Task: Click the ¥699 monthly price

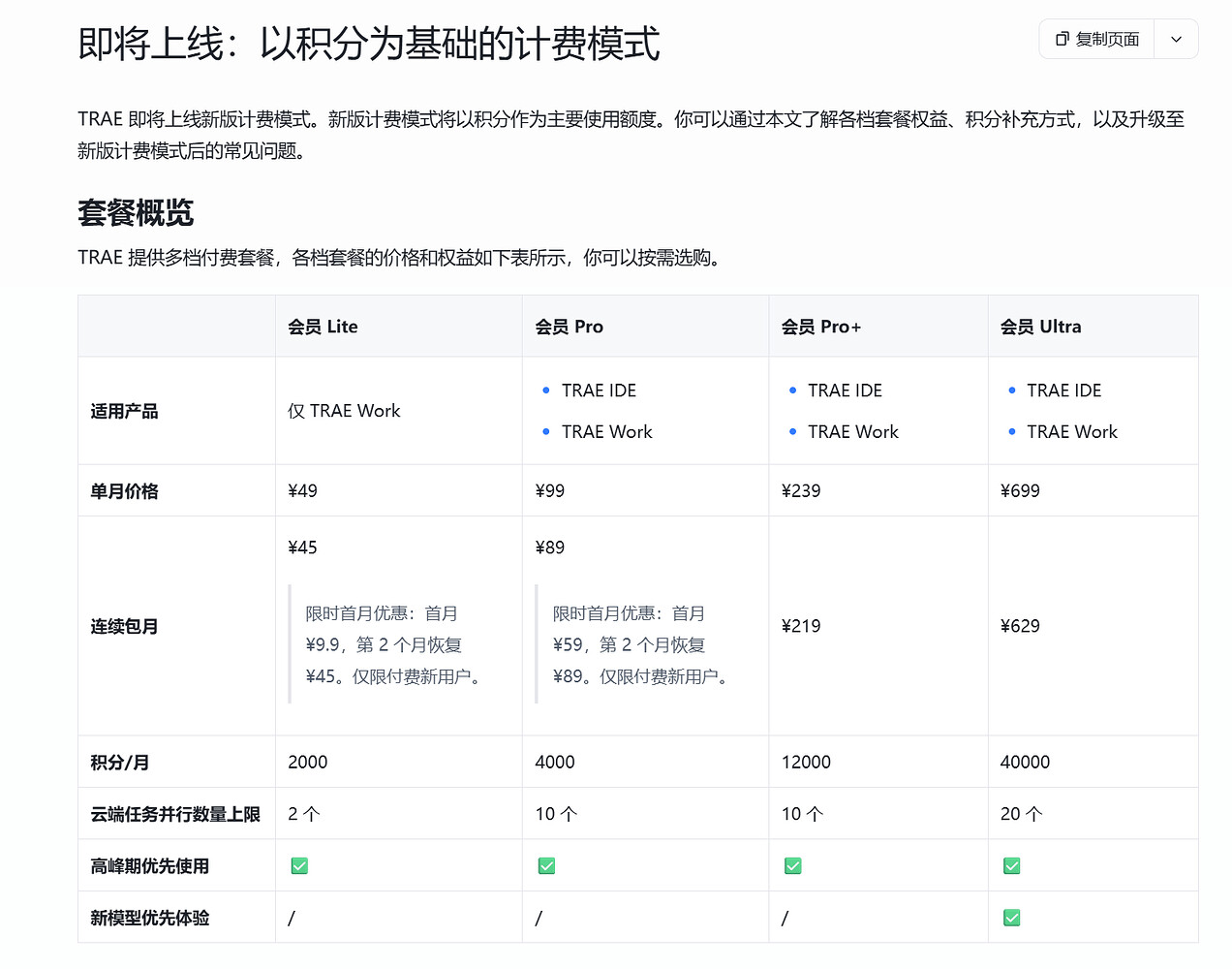Action: [x=1020, y=491]
